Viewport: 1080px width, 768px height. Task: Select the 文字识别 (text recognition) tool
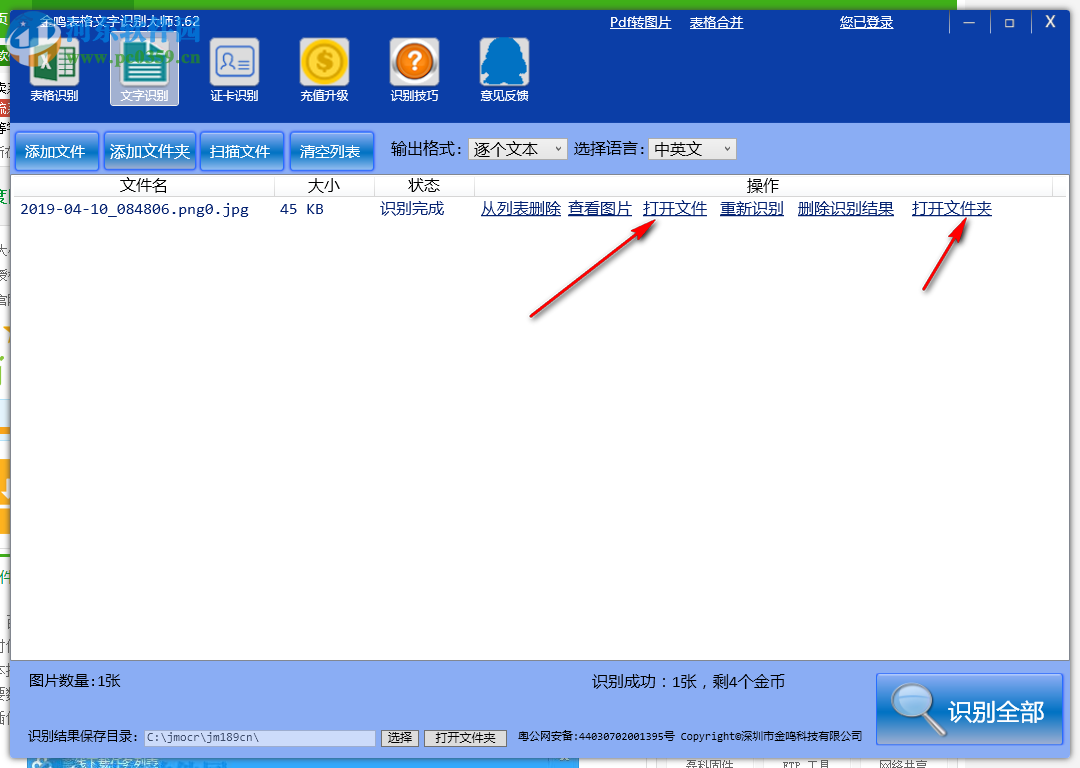[144, 70]
